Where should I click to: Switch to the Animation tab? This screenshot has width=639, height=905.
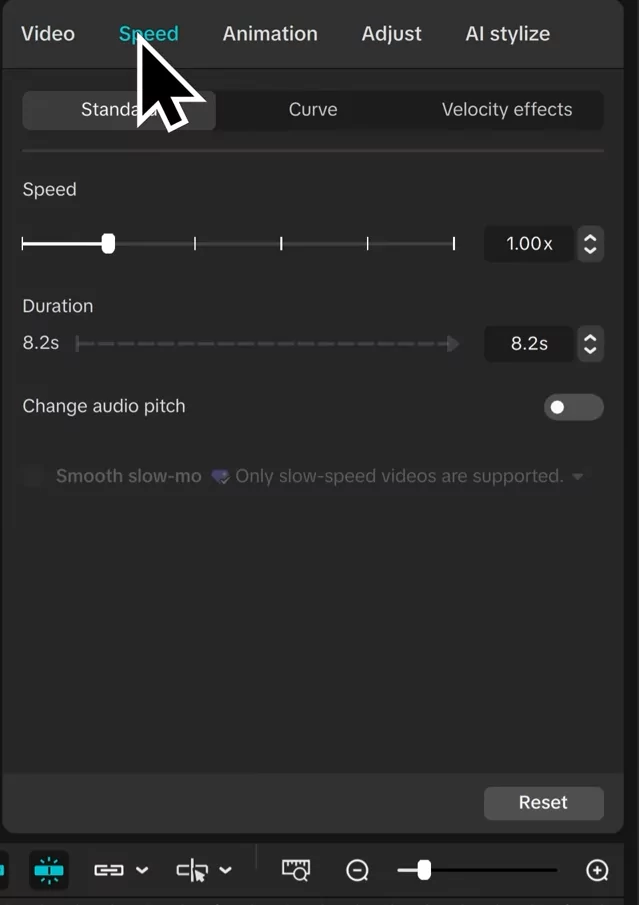tap(270, 34)
